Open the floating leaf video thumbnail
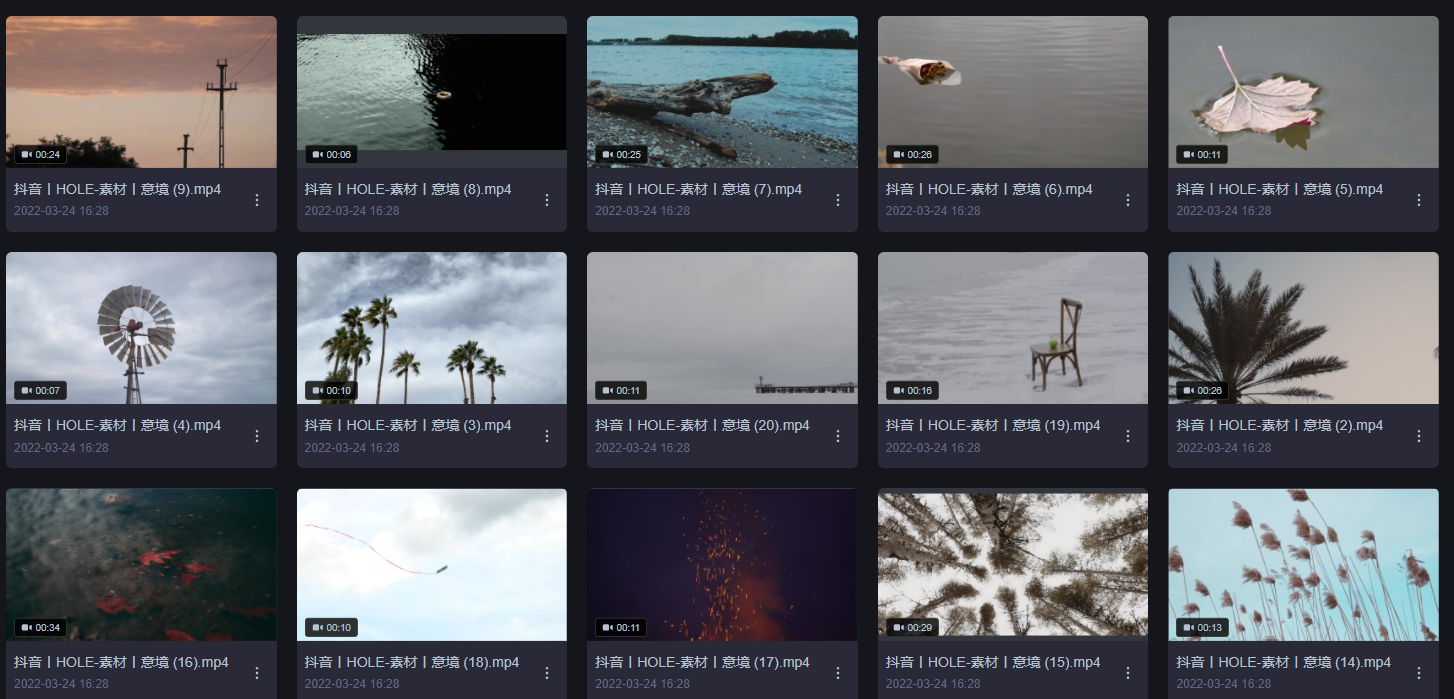 [x=1303, y=92]
